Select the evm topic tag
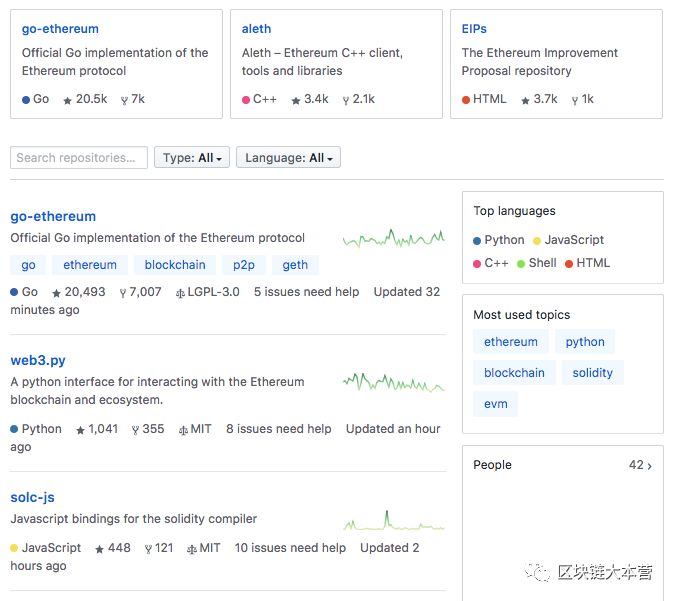 (x=496, y=404)
